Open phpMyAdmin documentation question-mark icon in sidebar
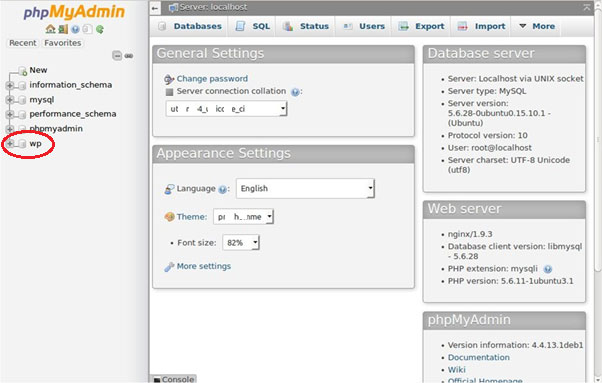This screenshot has width=602, height=383. (x=75, y=29)
